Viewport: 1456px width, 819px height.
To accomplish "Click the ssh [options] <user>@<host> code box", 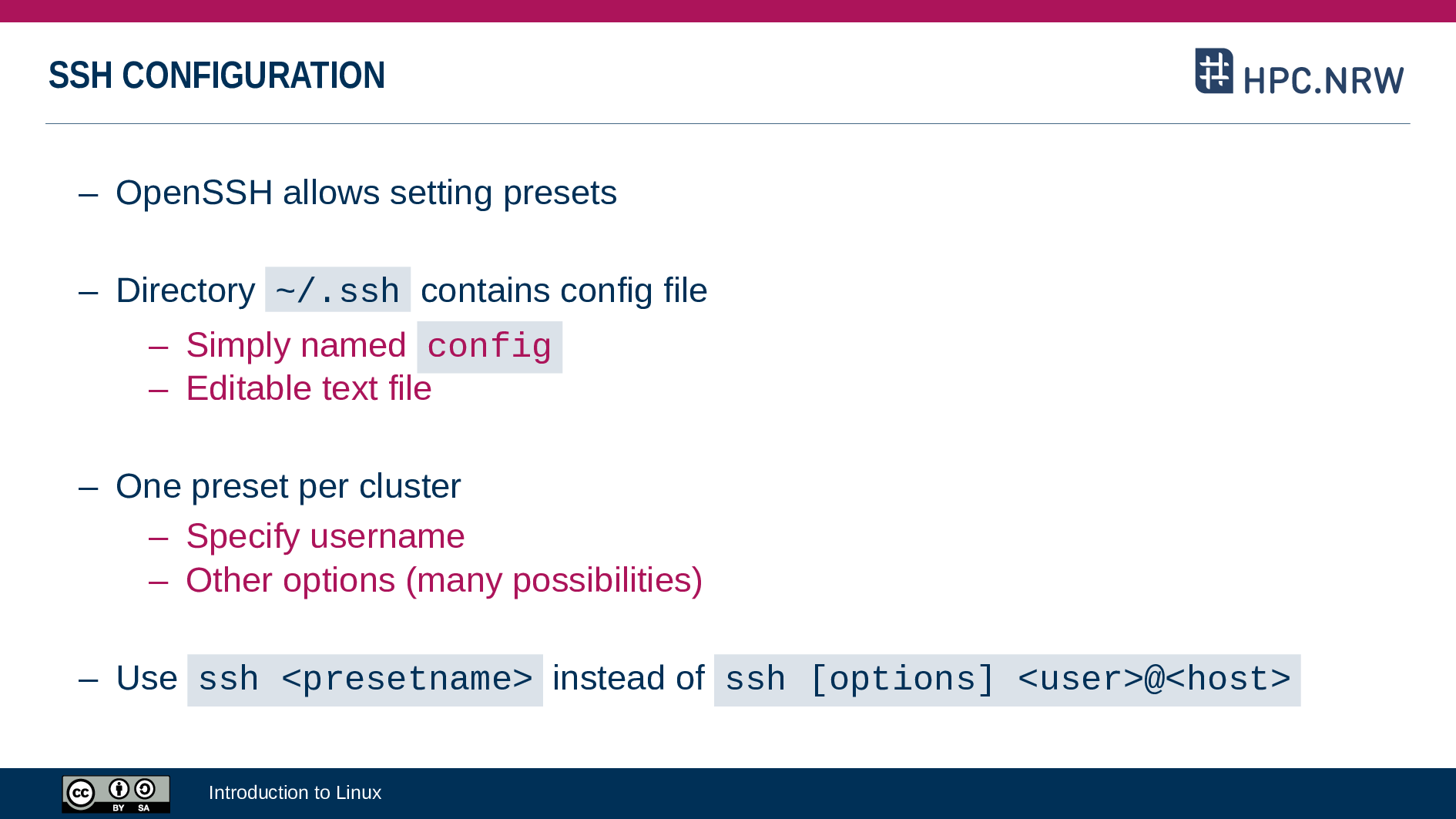I will [x=1007, y=680].
